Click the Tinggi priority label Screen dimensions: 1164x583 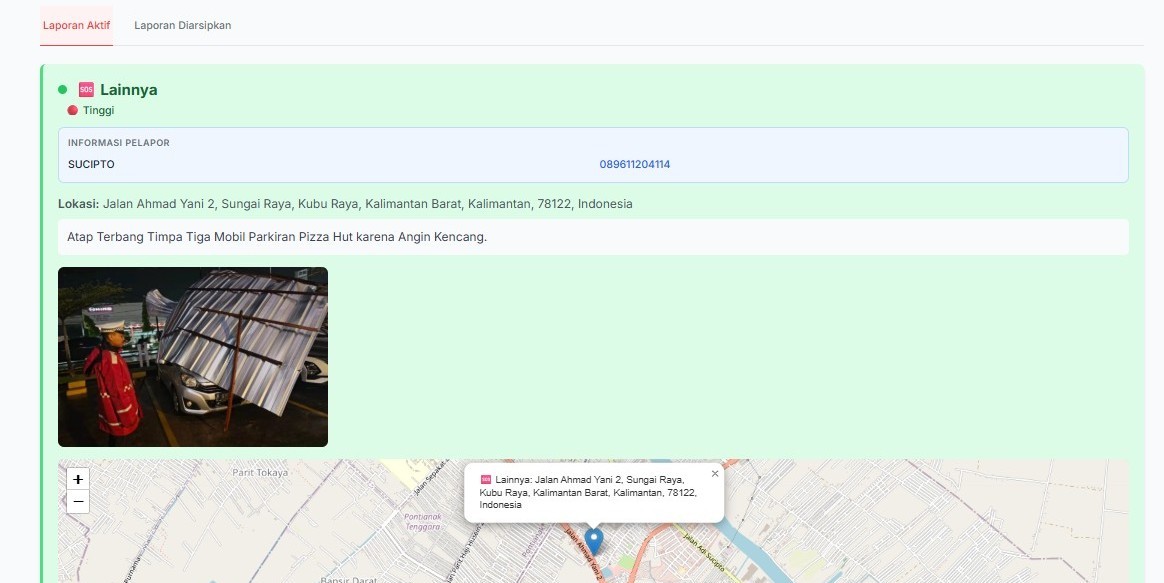[98, 110]
